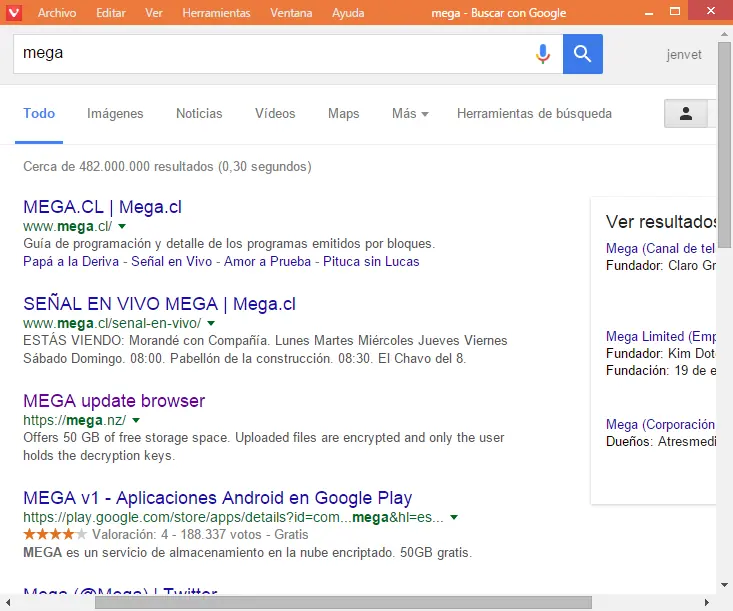Switch to the Vídeos tab
733x611 pixels.
(275, 114)
